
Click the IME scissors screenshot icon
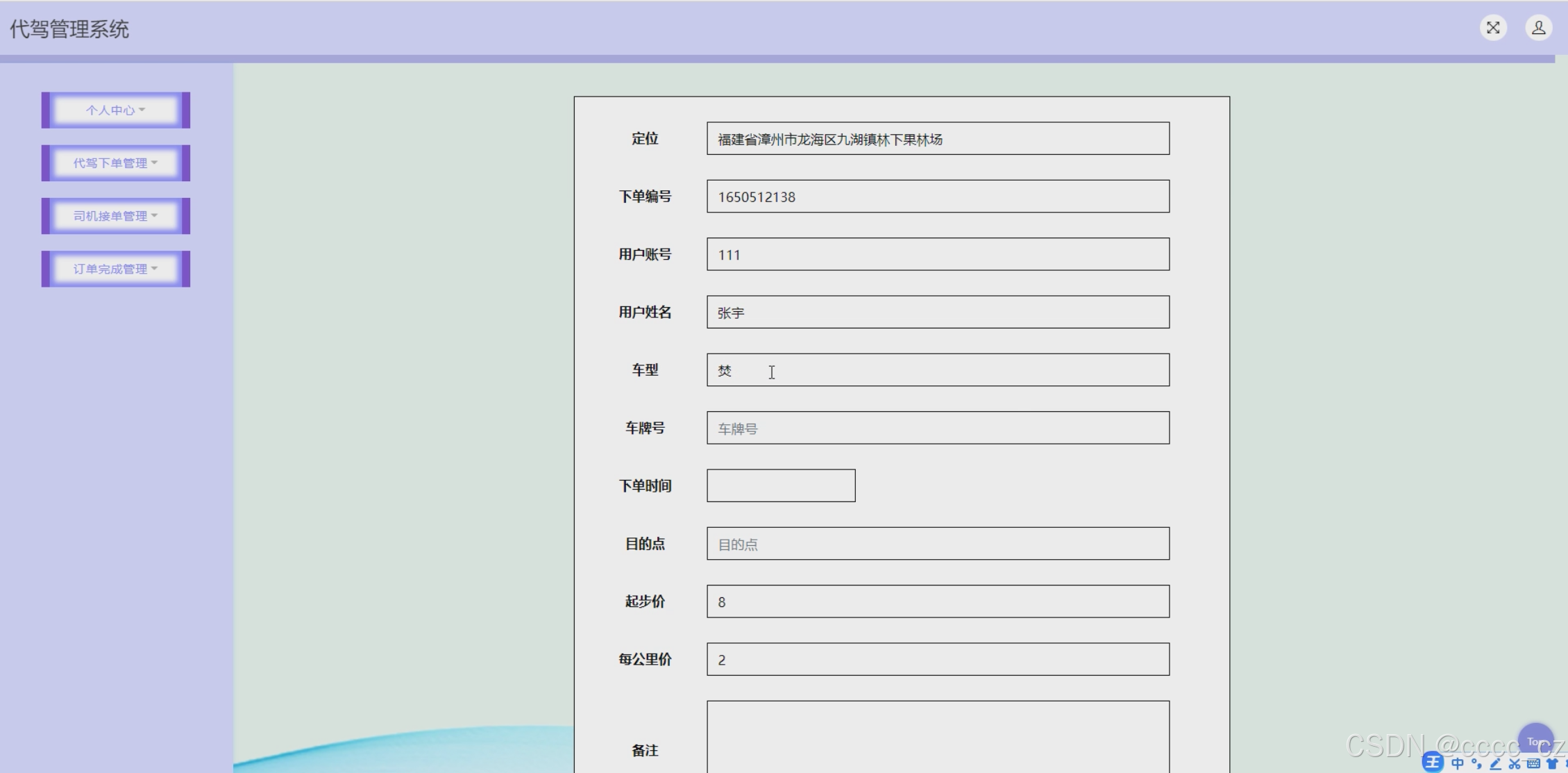(1515, 763)
